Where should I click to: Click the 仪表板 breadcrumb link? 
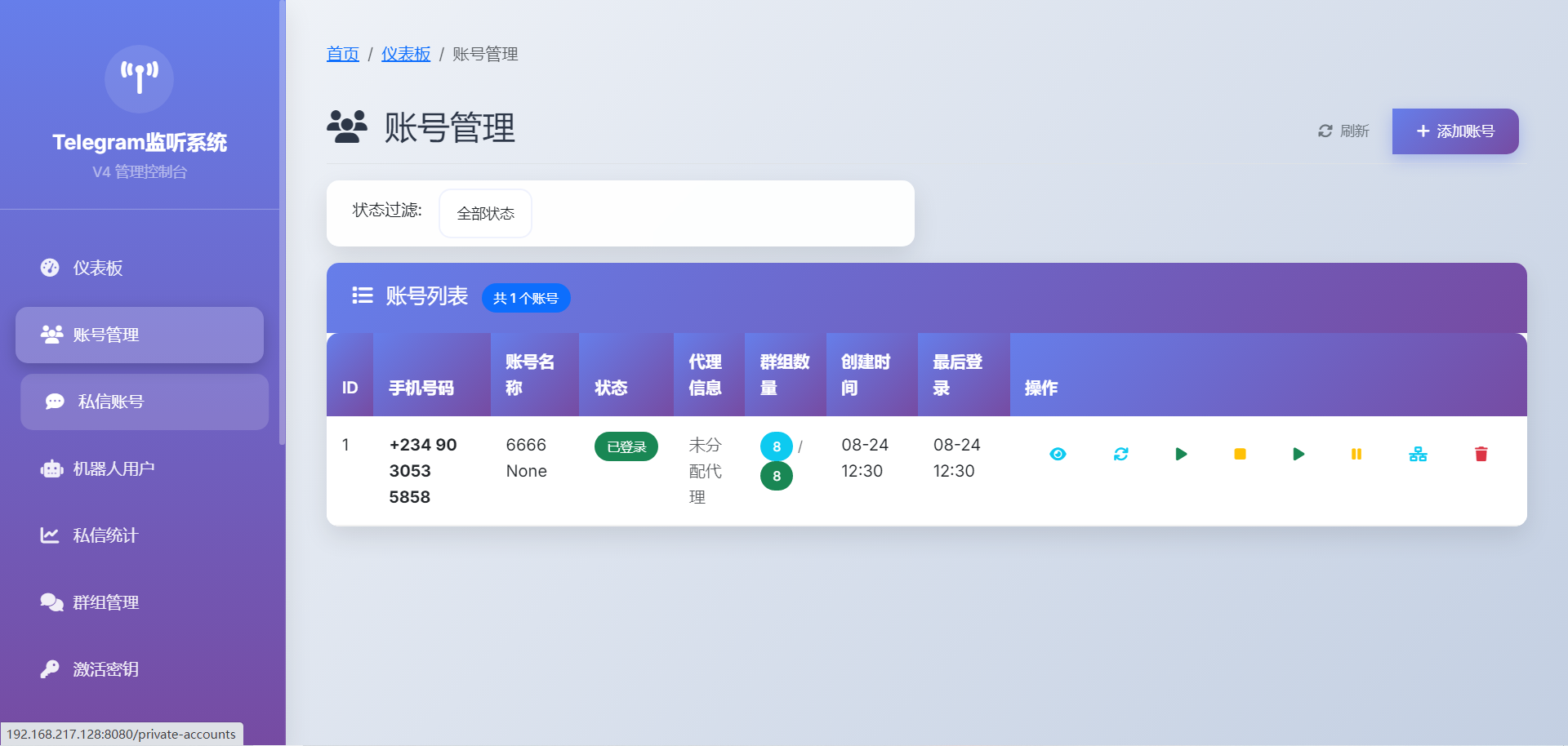click(405, 54)
